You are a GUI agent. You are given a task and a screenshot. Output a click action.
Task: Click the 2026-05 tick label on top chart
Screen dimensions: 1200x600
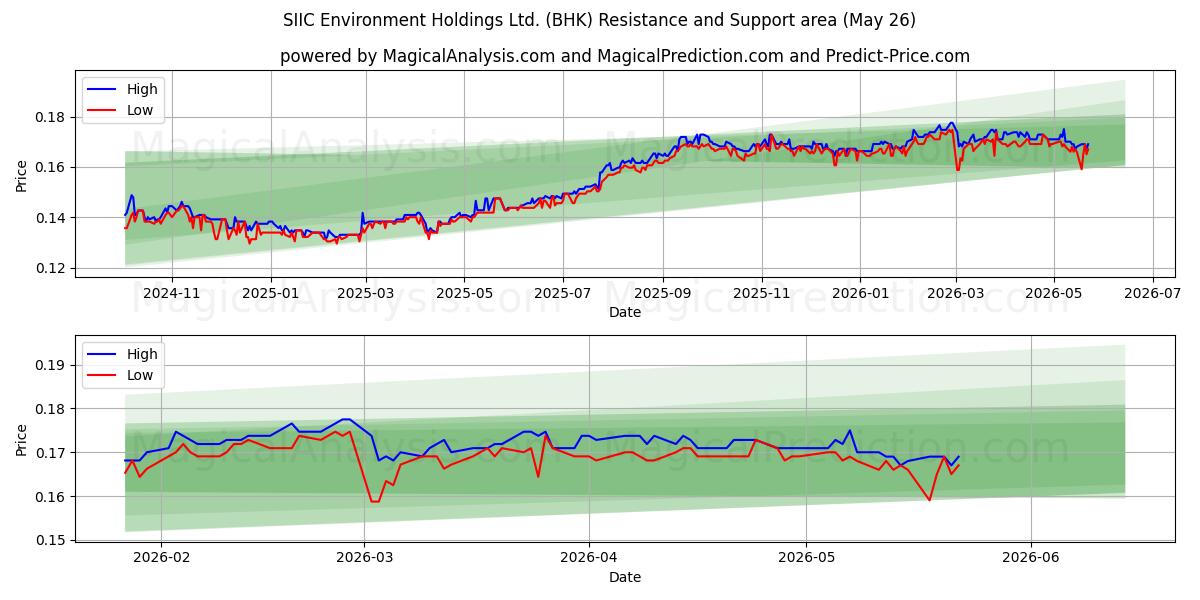(x=1053, y=293)
